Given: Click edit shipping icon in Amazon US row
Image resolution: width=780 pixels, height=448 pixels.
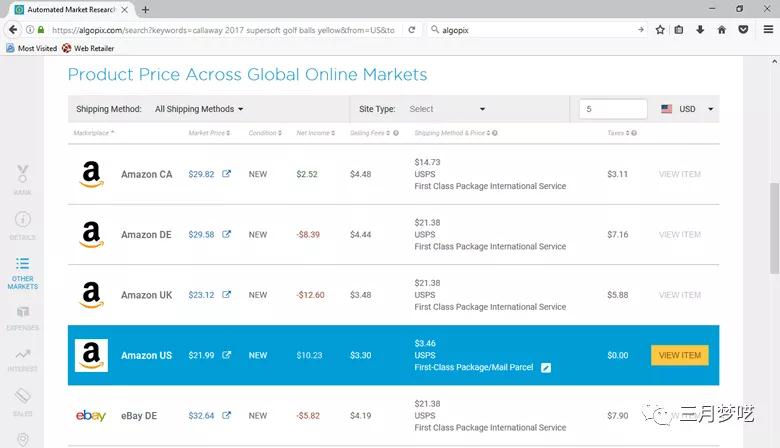Looking at the screenshot, I should [x=546, y=368].
